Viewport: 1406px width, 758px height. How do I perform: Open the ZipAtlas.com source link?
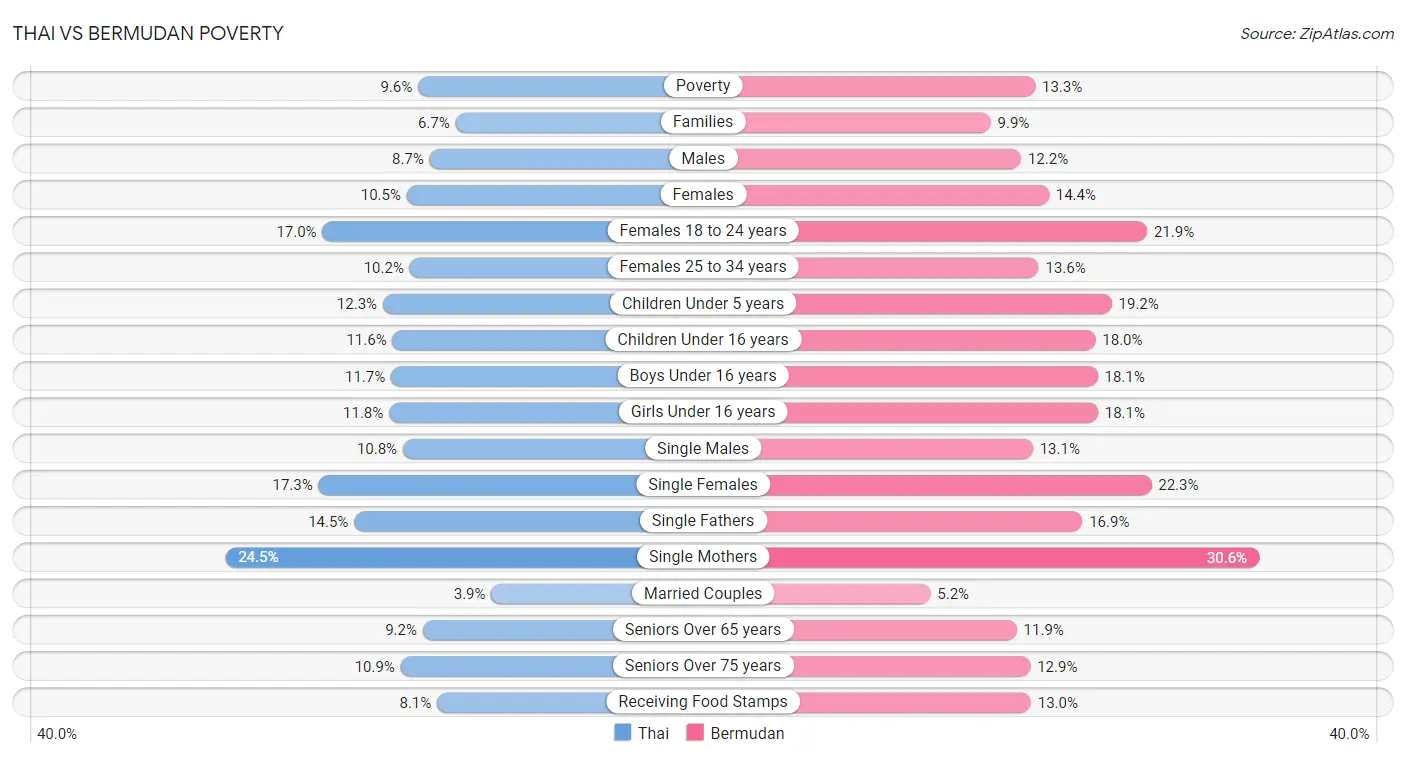coord(1317,33)
